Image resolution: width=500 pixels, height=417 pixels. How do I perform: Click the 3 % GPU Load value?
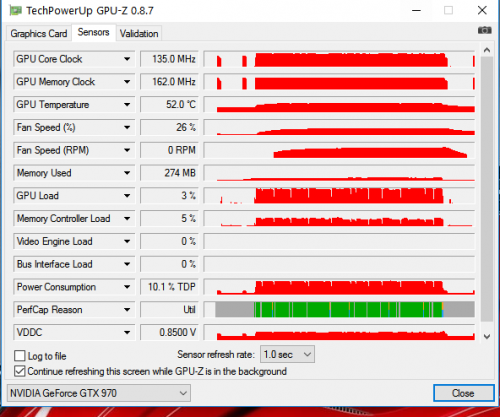pos(169,196)
